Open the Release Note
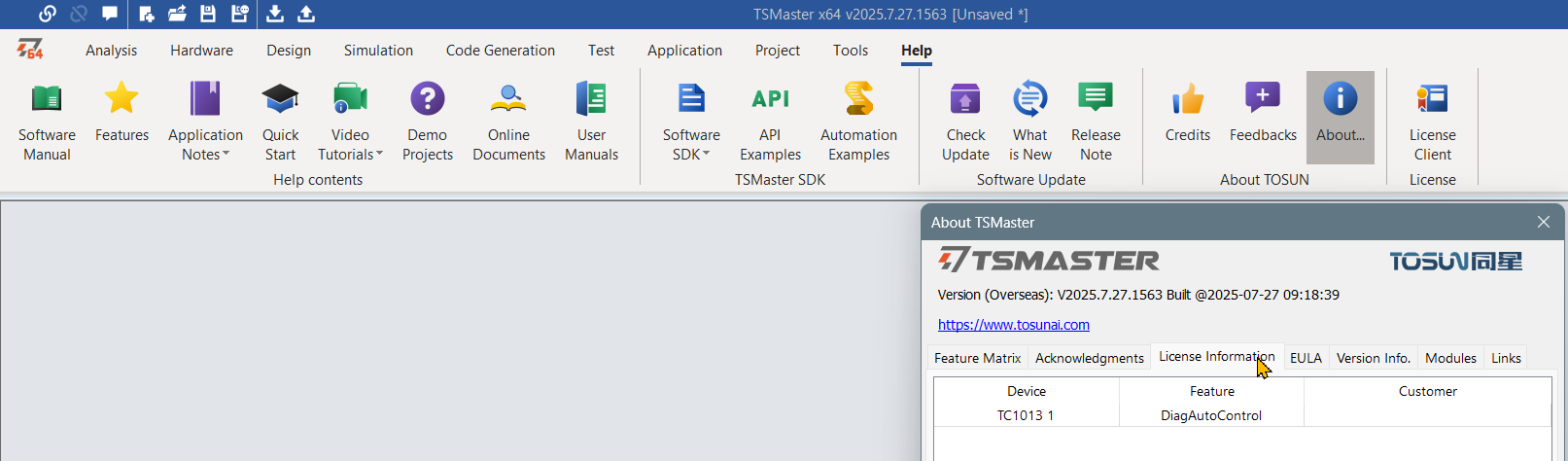This screenshot has height=461, width=1568. coord(1096,122)
